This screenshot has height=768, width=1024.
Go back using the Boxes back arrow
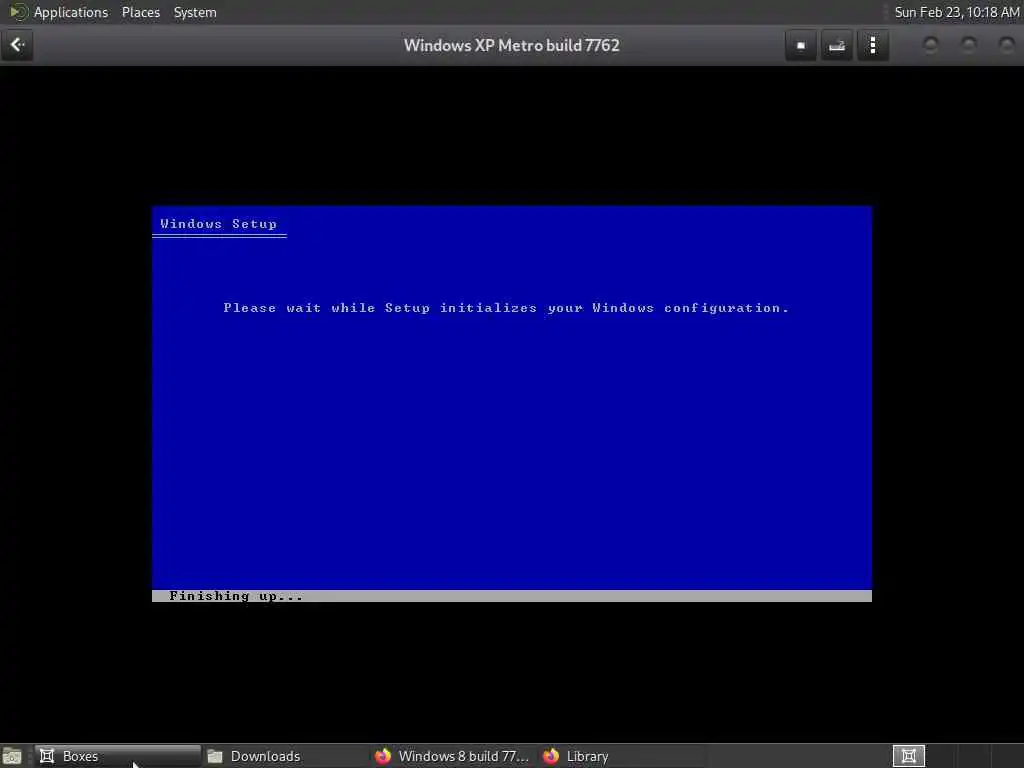(17, 45)
